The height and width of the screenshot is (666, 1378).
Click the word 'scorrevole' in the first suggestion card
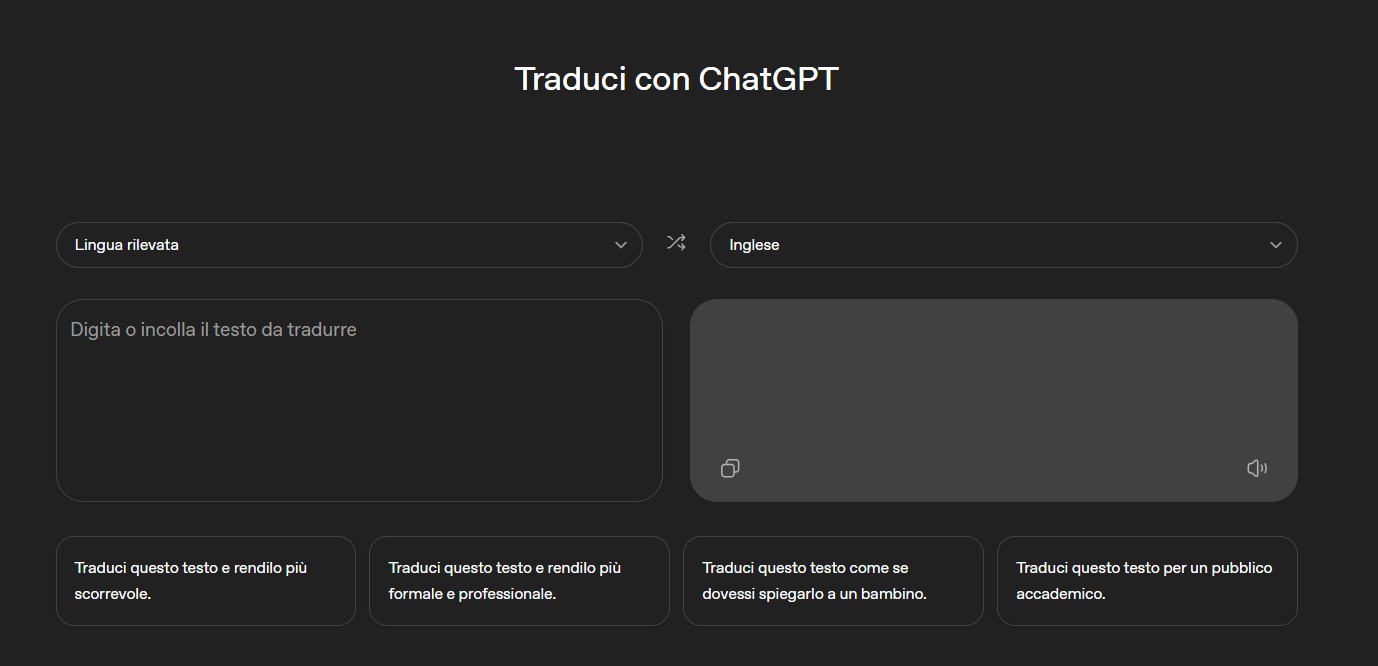click(x=112, y=594)
